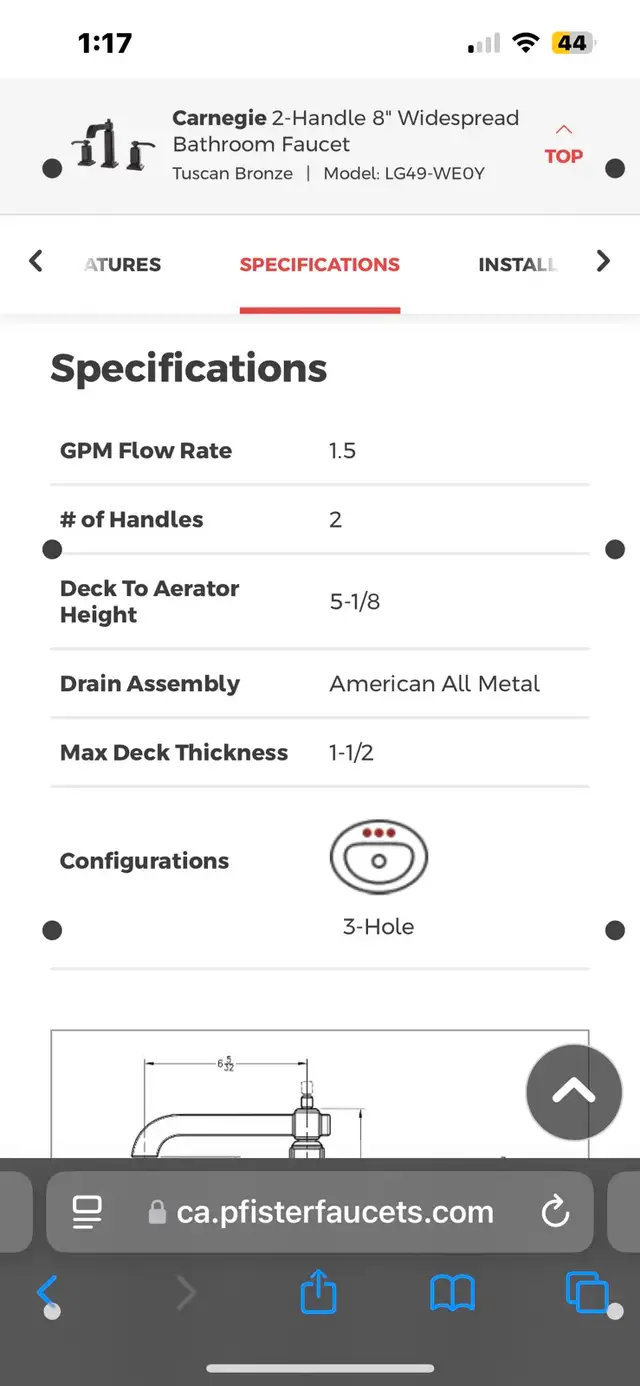Tap the Safari forward arrow
Image resolution: width=640 pixels, height=1386 pixels.
pyautogui.click(x=186, y=1292)
